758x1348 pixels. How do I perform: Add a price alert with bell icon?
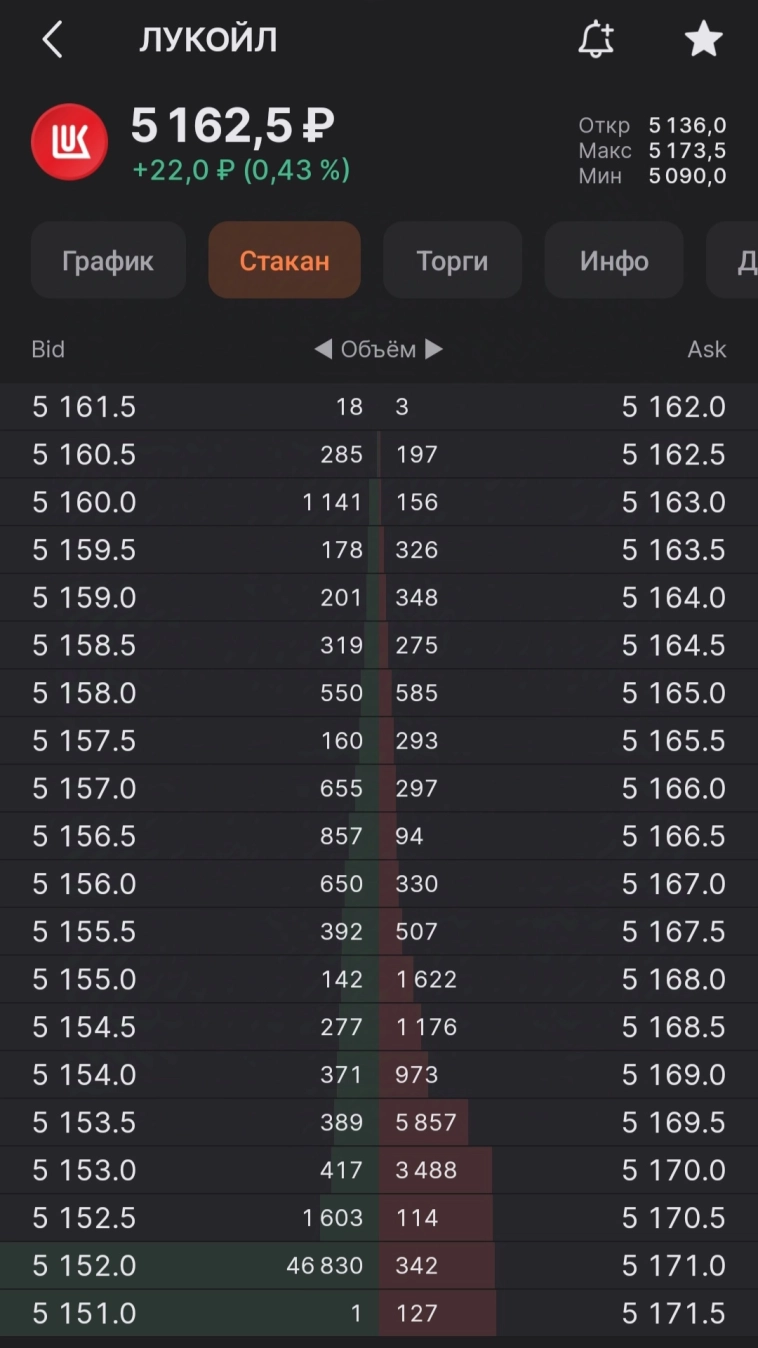point(596,40)
